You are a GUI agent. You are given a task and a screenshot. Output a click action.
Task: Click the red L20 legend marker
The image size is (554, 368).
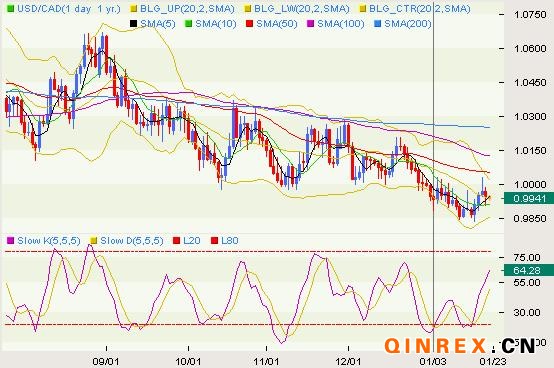click(177, 241)
